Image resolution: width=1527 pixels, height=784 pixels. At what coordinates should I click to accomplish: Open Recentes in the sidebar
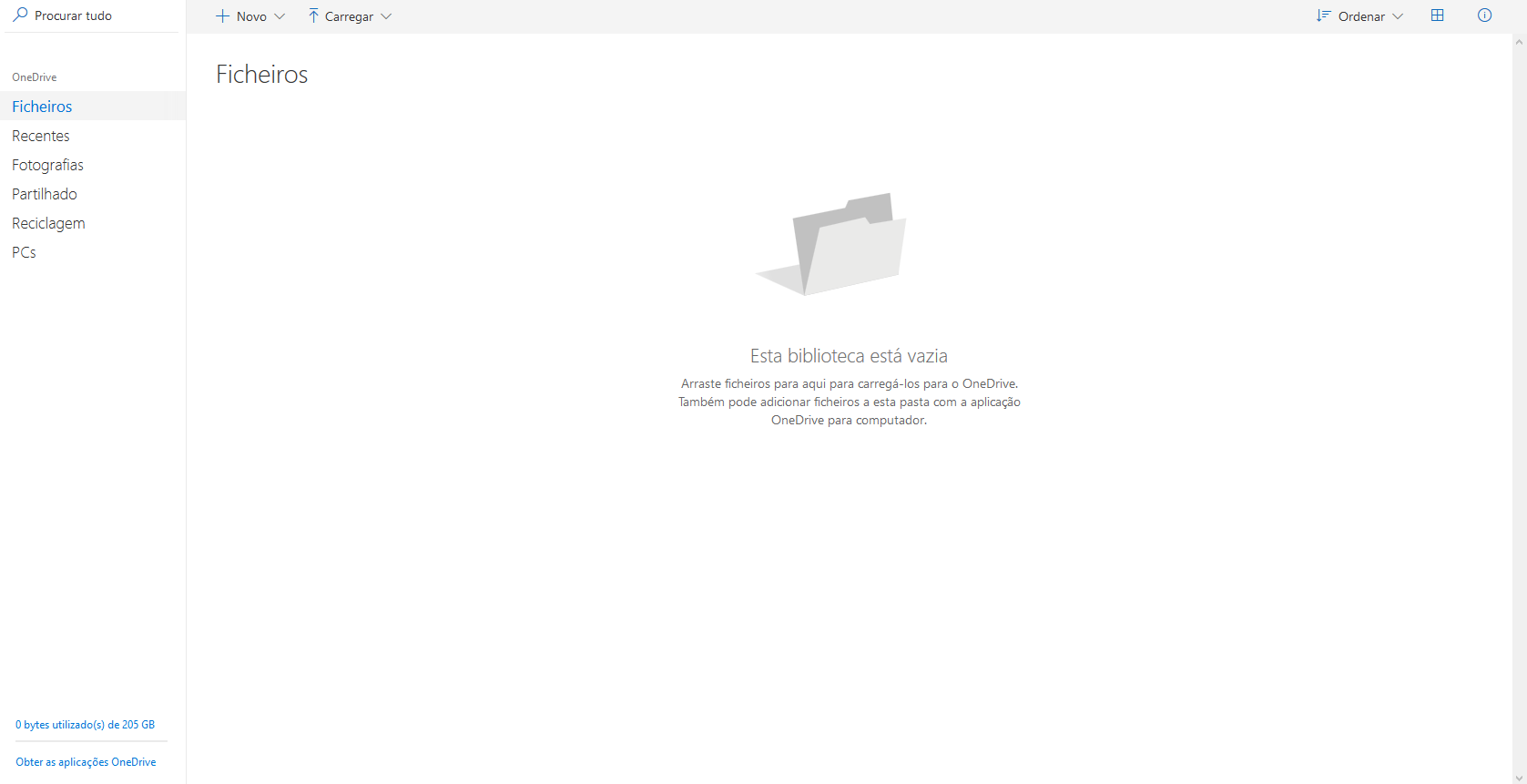click(93, 136)
